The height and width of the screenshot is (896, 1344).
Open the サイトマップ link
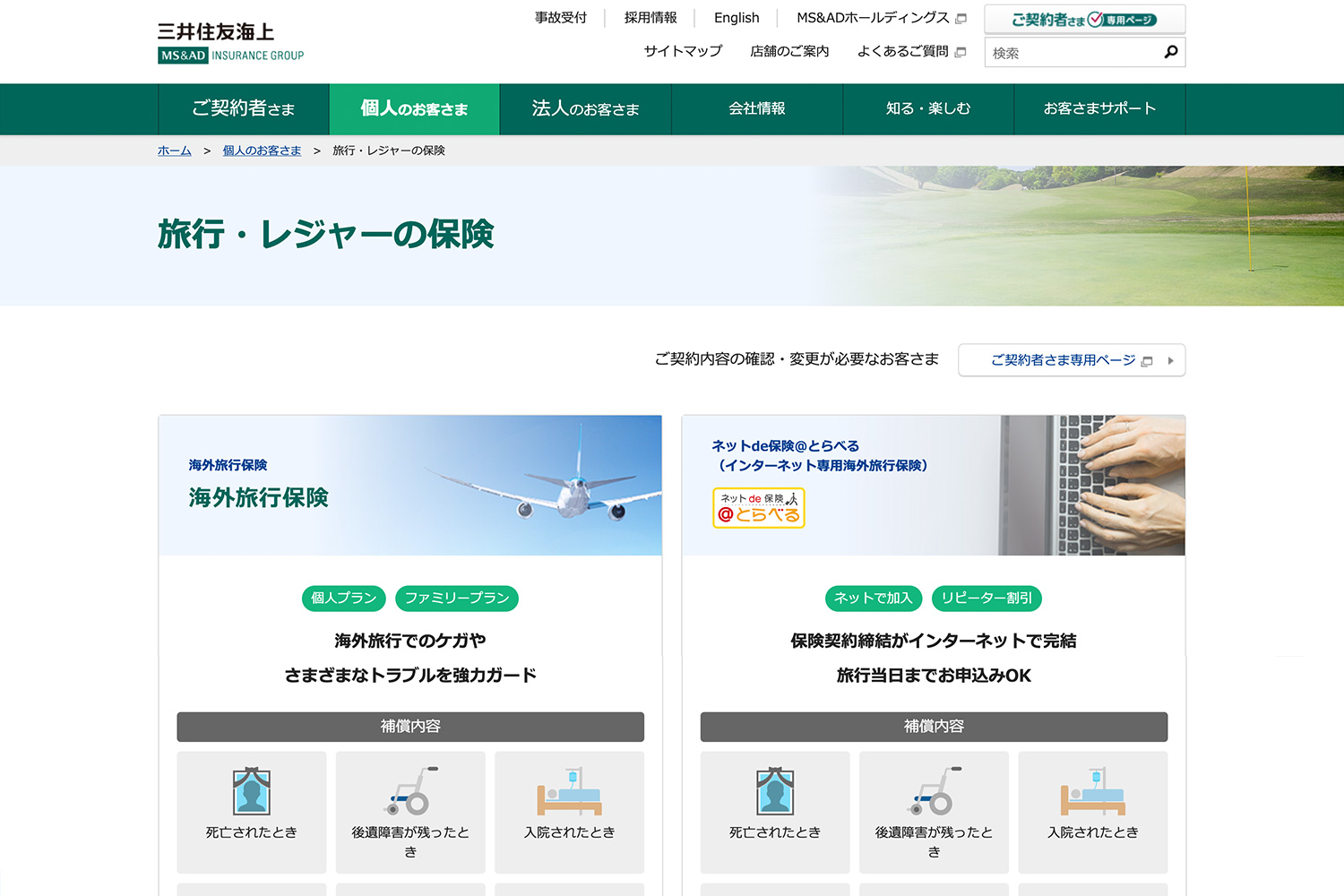pyautogui.click(x=683, y=51)
